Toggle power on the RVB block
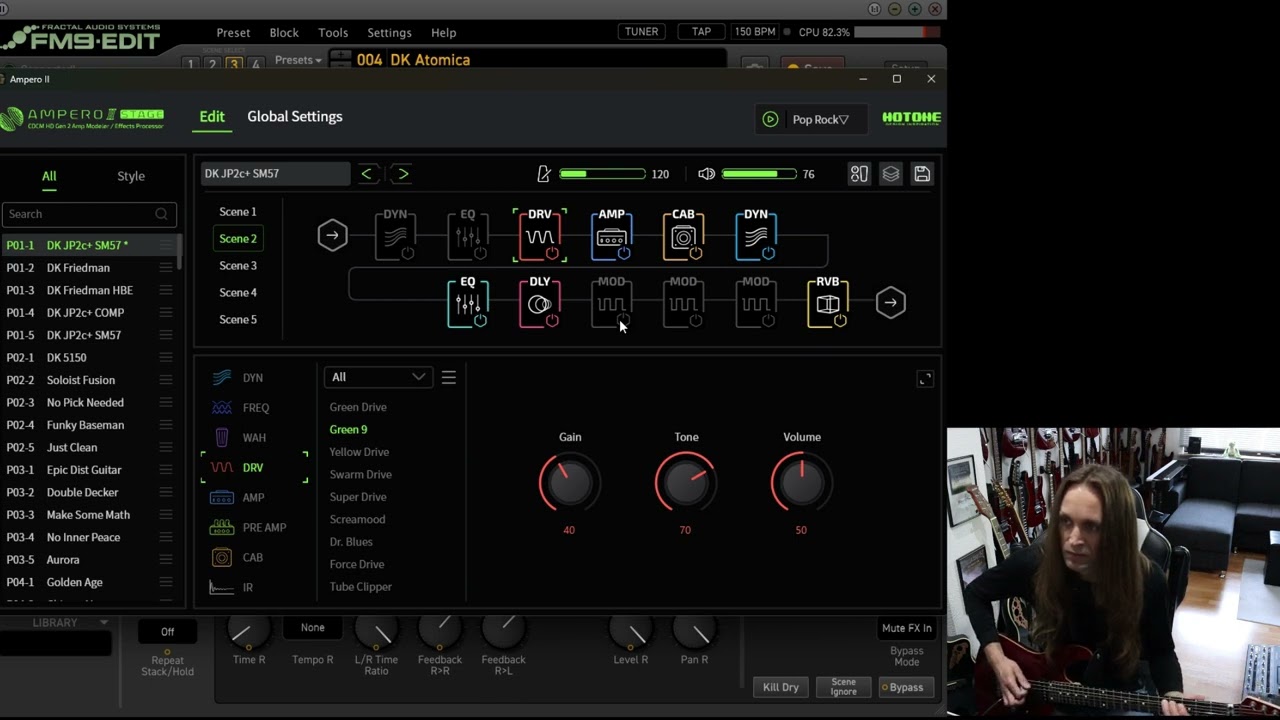This screenshot has width=1280, height=720. tap(840, 320)
